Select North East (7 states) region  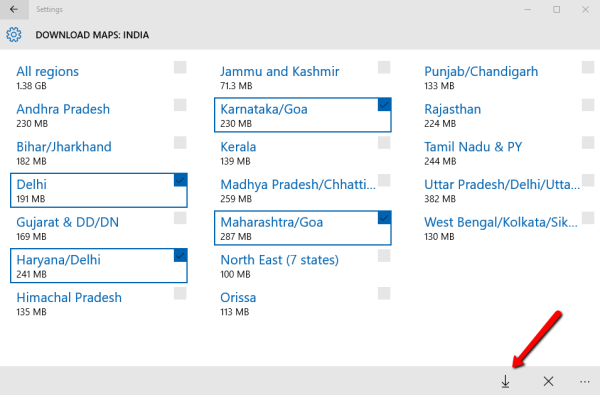303,266
